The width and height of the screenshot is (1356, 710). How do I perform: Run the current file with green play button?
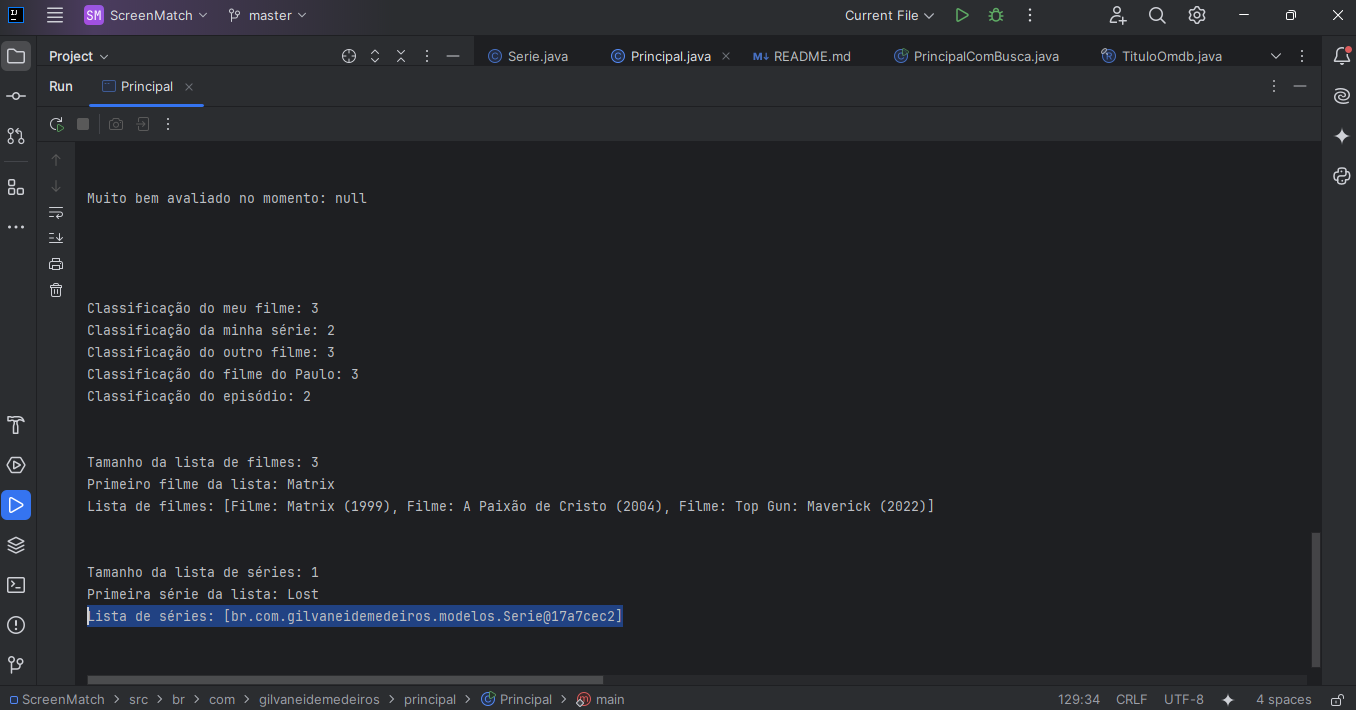(x=962, y=15)
